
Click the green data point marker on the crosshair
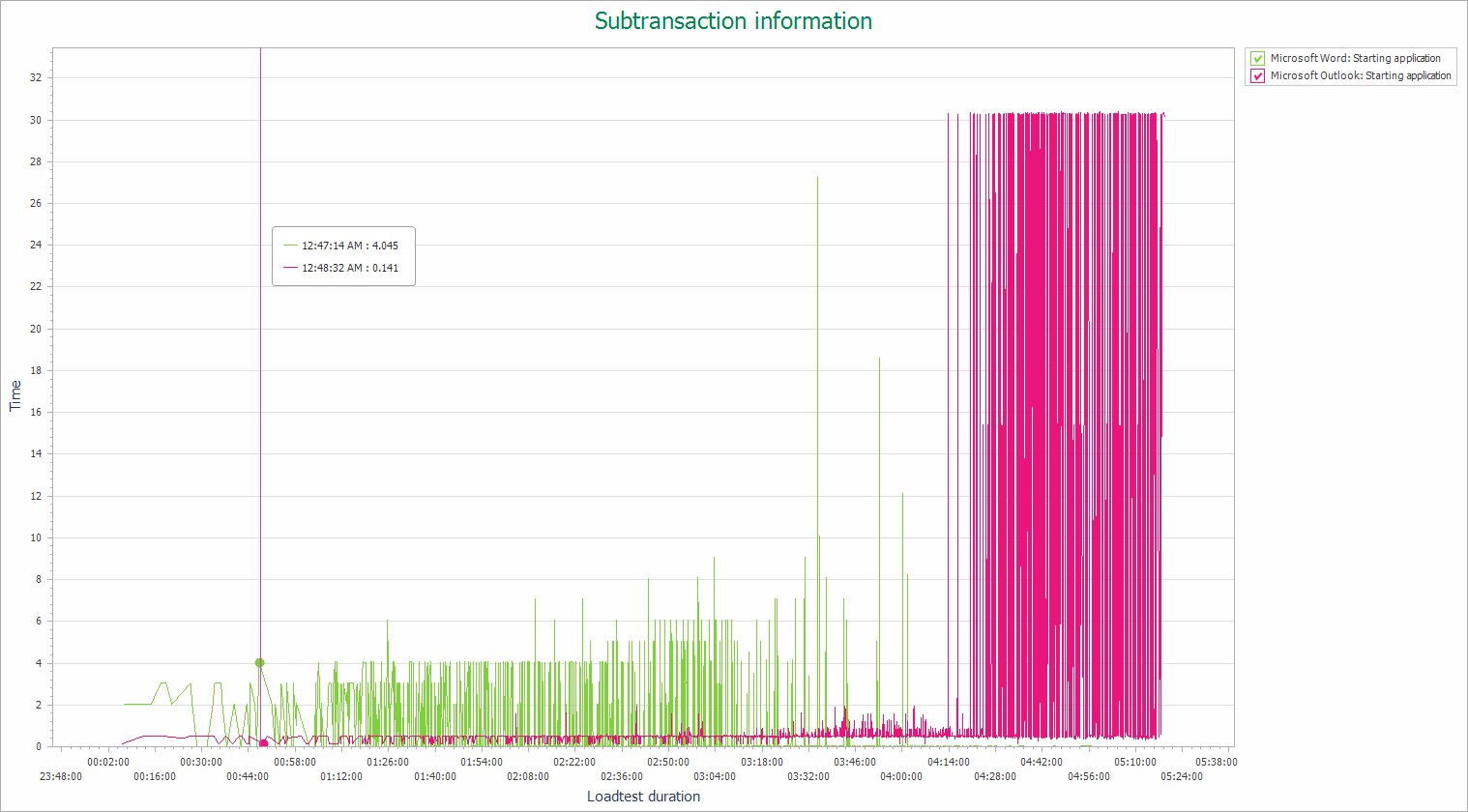pos(259,662)
